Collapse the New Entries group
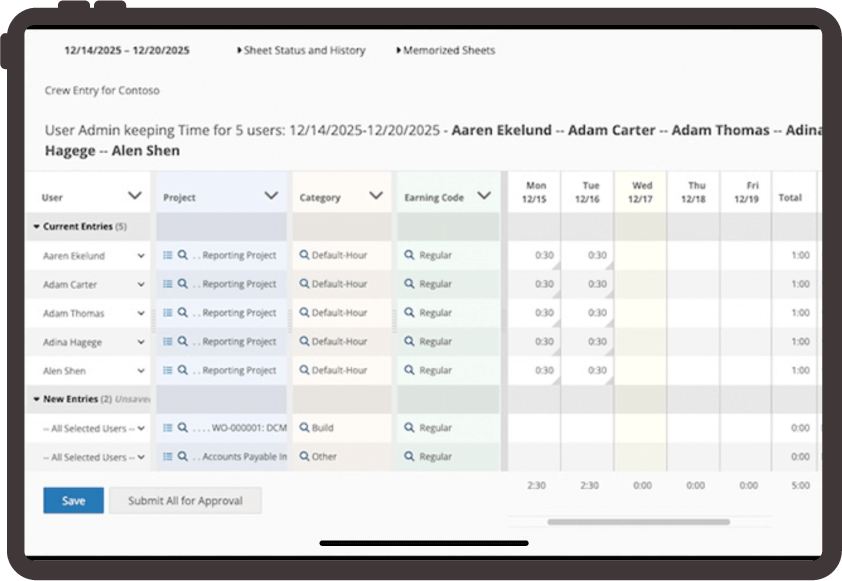 [37, 399]
